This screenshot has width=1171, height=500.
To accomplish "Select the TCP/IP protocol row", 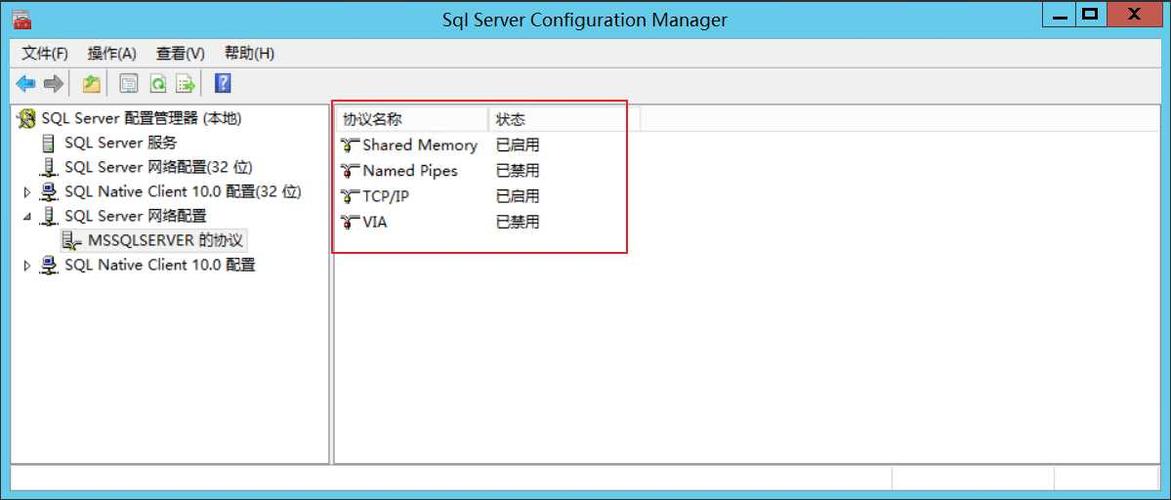I will 441,196.
